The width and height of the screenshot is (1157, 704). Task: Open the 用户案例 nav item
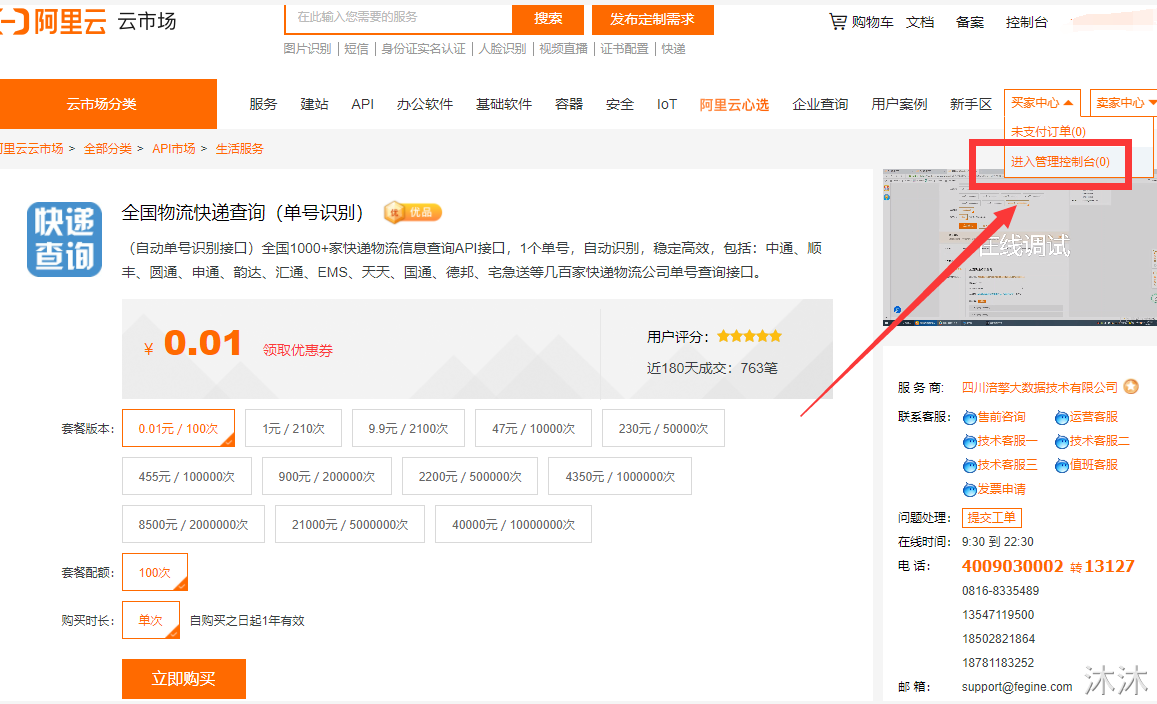pos(899,104)
